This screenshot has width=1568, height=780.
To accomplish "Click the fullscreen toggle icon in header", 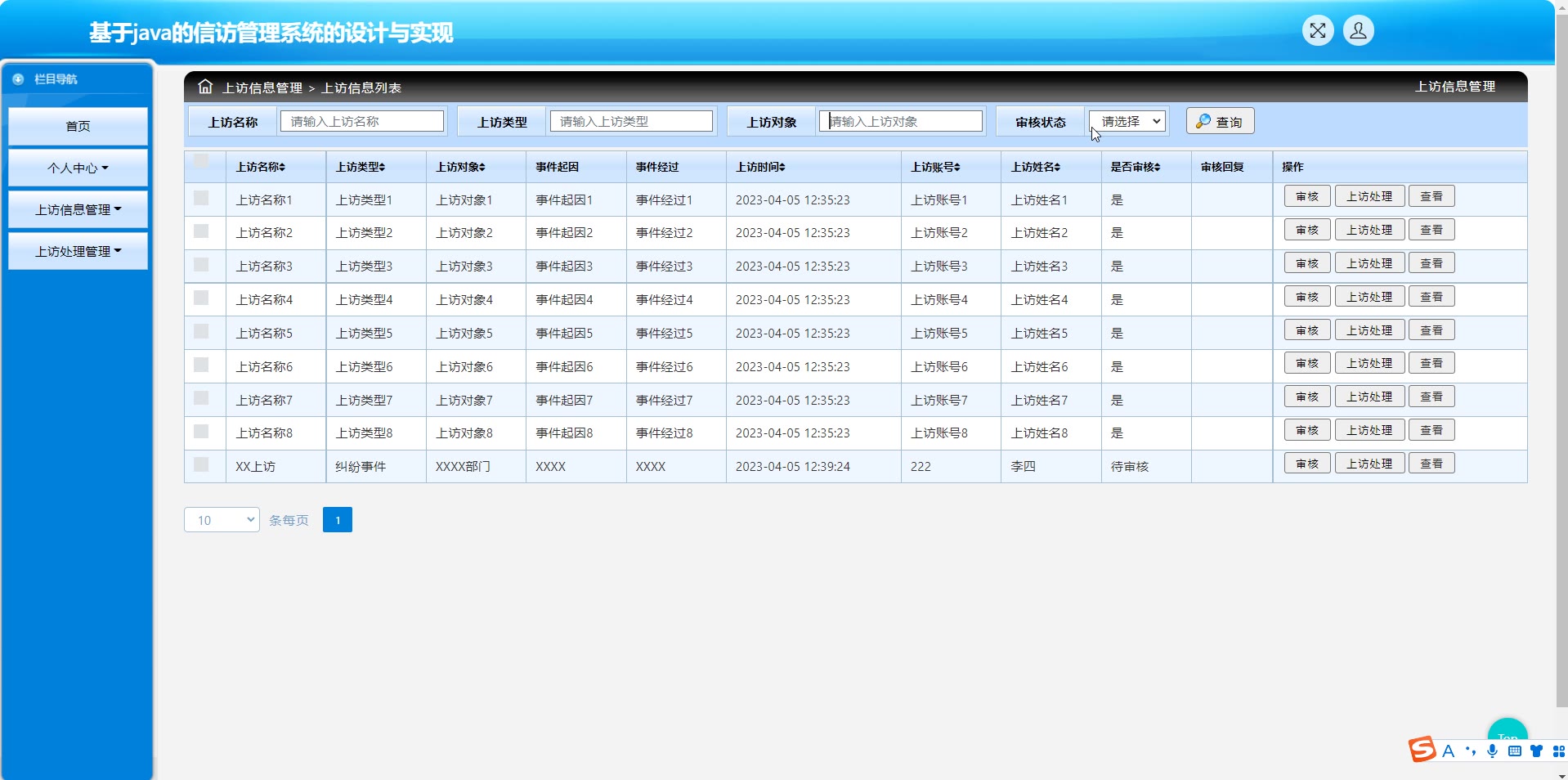I will [x=1318, y=31].
